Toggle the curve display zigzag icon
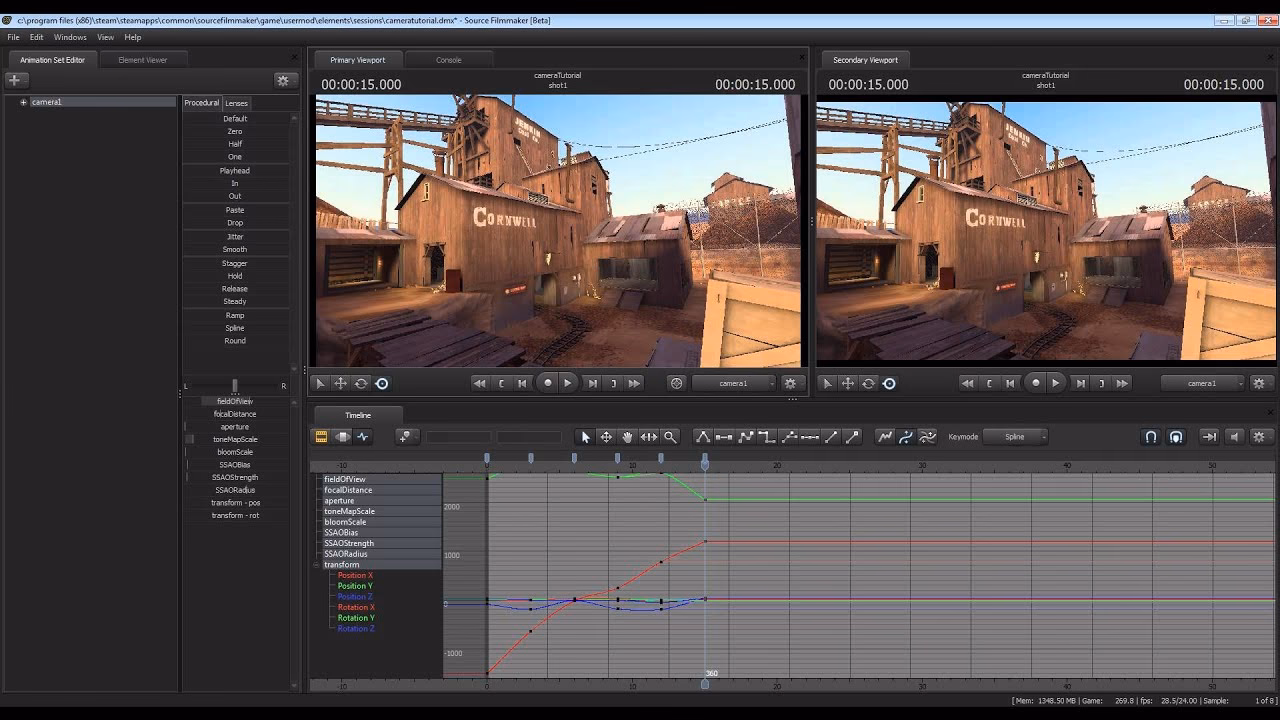The image size is (1280, 720). (885, 437)
